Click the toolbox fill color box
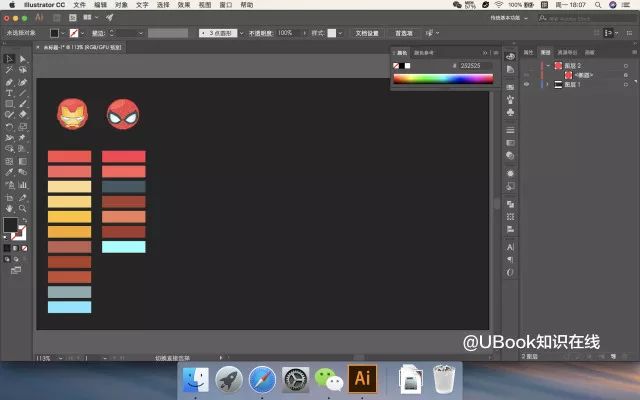This screenshot has width=640, height=400. tap(11, 224)
